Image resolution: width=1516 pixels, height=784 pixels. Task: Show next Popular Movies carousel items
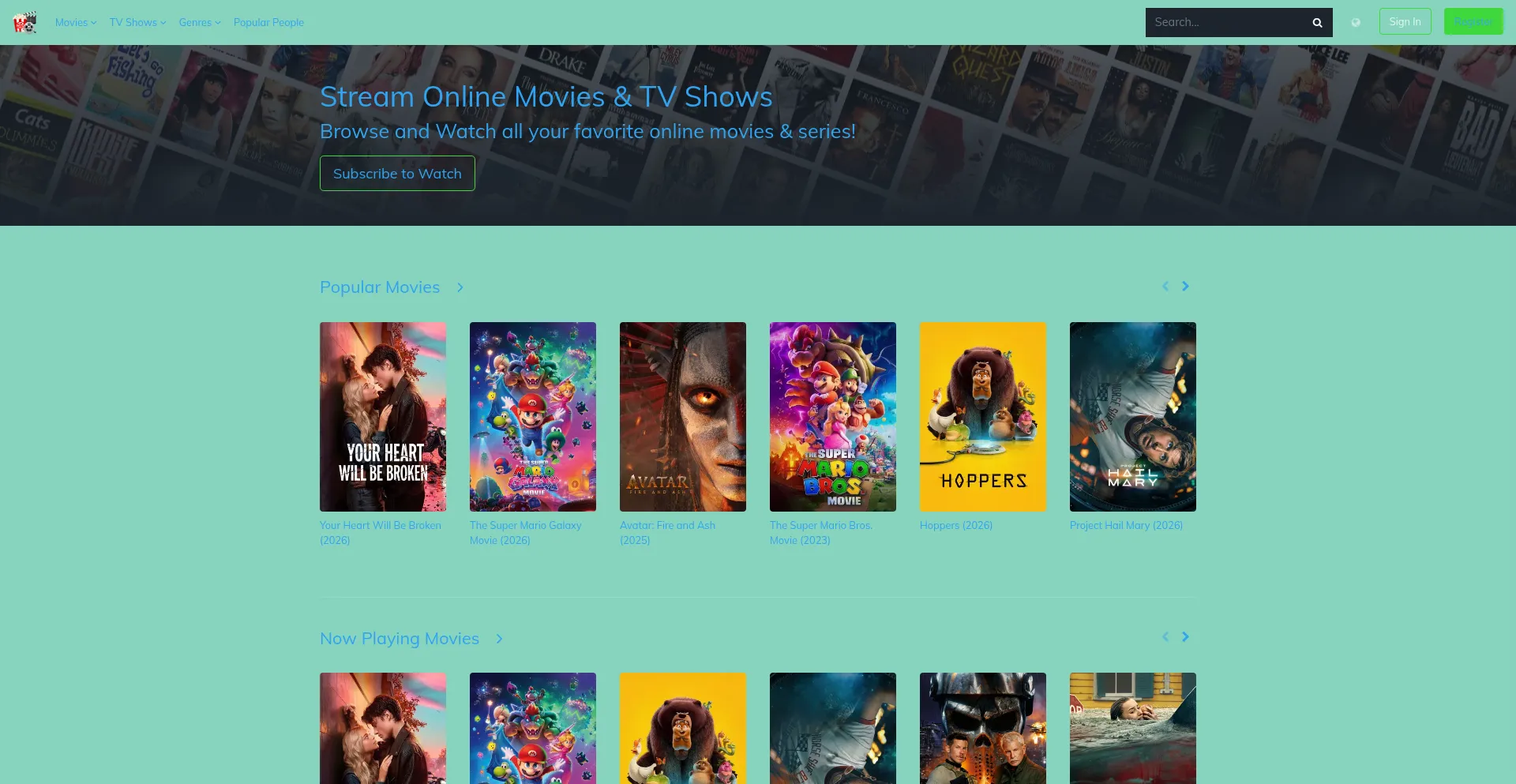click(1185, 286)
